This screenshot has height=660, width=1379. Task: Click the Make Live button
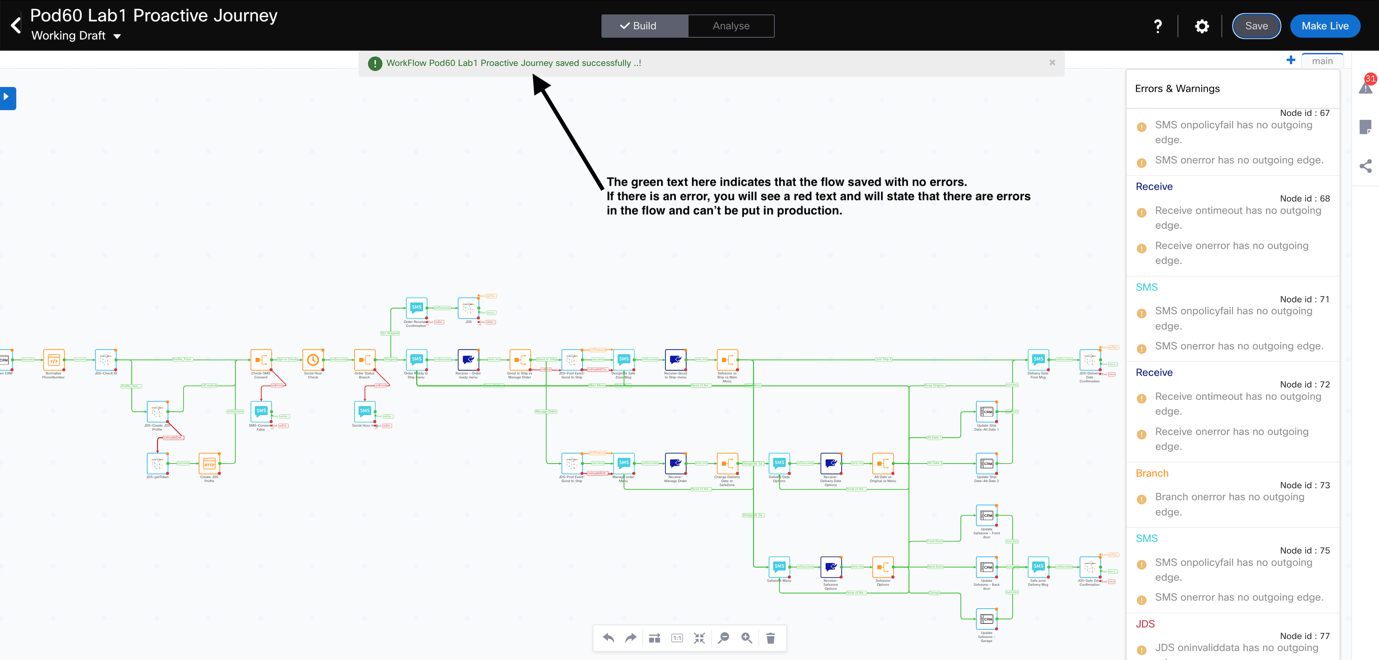tap(1324, 26)
